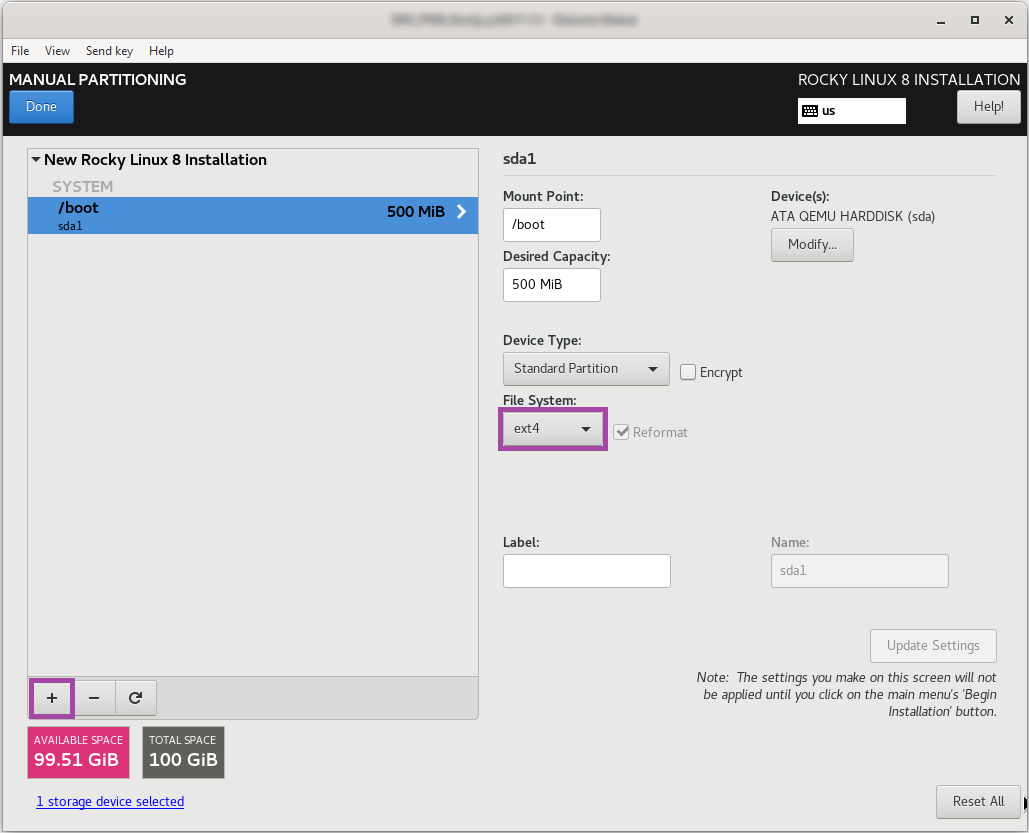Open the File System ext4 dropdown
The width and height of the screenshot is (1029, 833).
coord(553,429)
